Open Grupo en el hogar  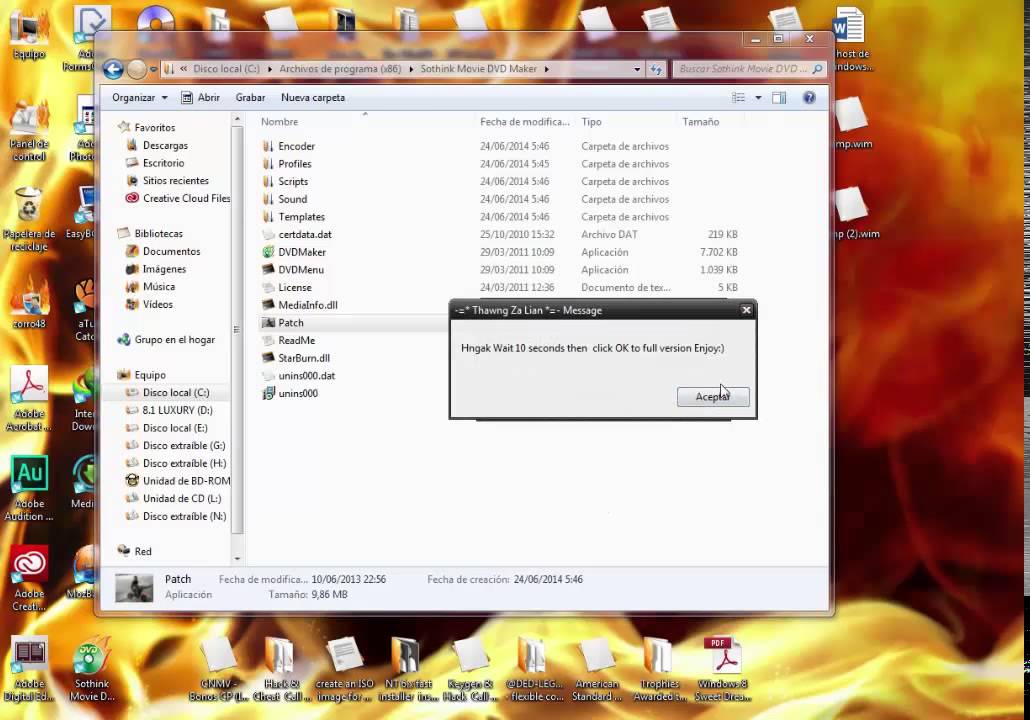click(x=174, y=340)
